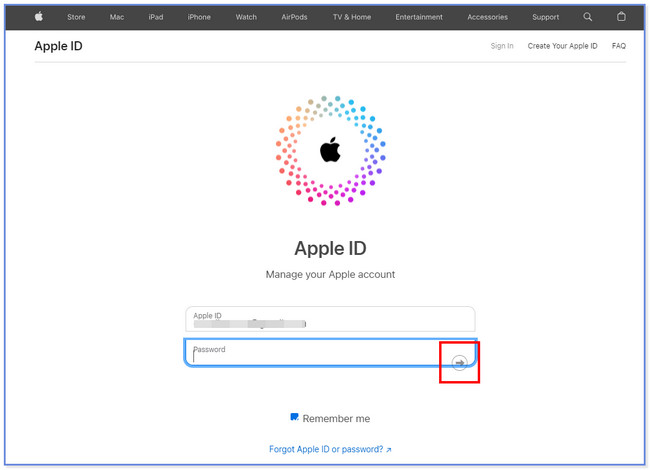
Task: Click Create Your Apple ID link
Action: tap(563, 46)
